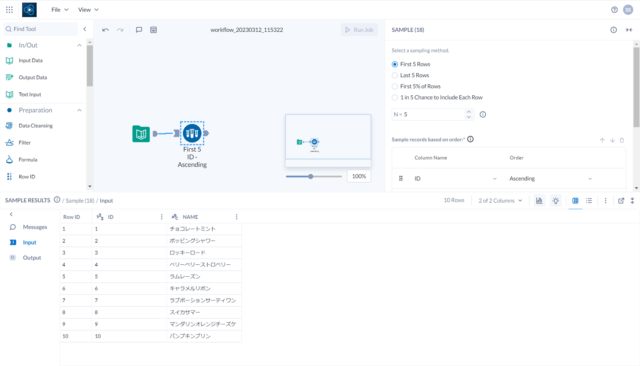
Task: Click into the N = 5 number field
Action: [x=428, y=115]
